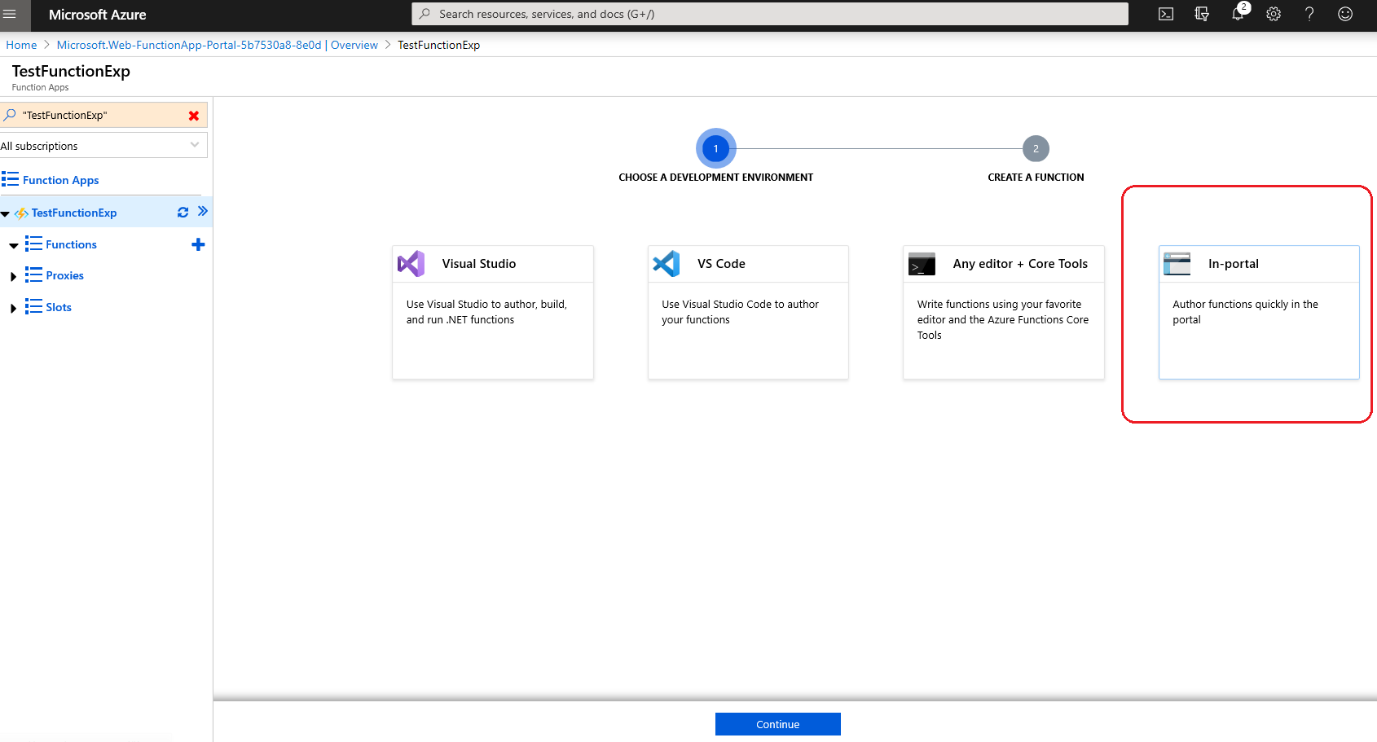Click 'Author functions quickly in the portal' text
Screen dimensions: 1377x742
tap(1245, 312)
